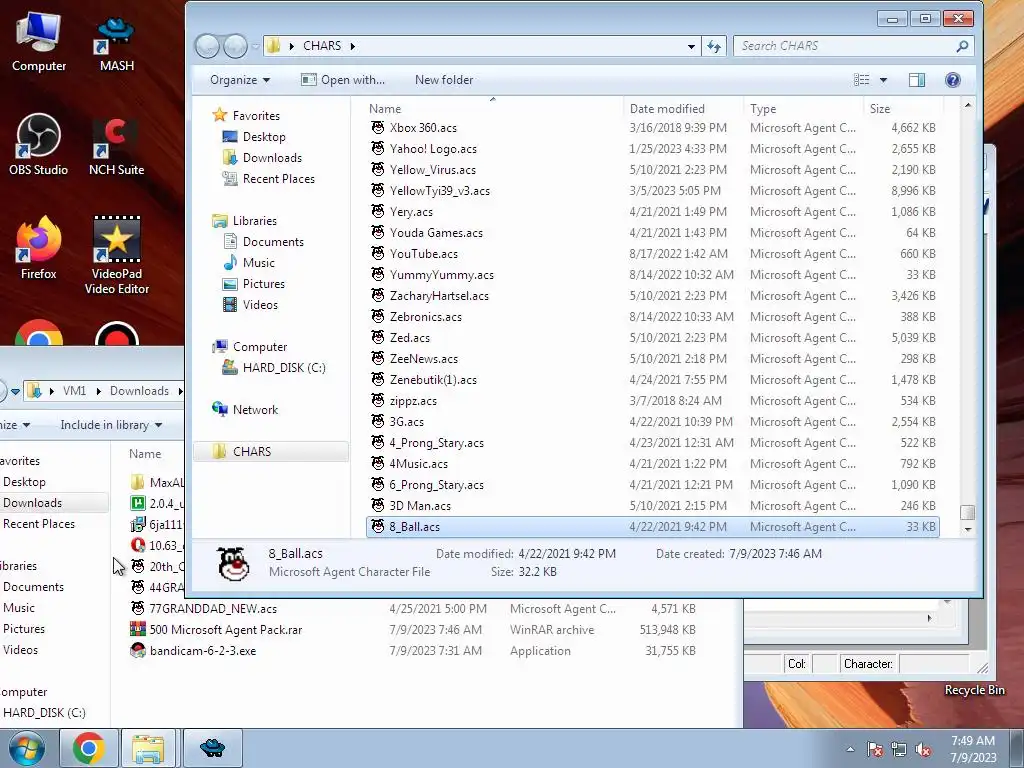
Task: Click the muted volume tray icon
Action: coord(923,749)
